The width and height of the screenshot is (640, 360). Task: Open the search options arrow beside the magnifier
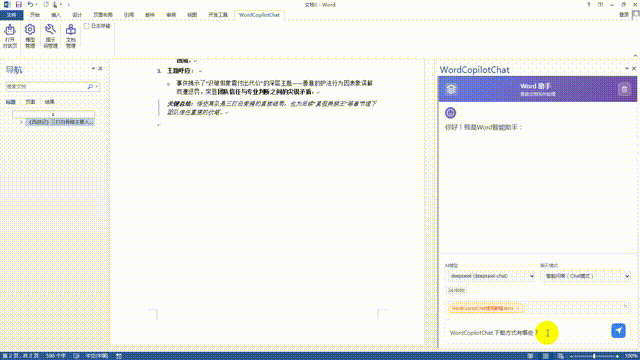tap(97, 87)
